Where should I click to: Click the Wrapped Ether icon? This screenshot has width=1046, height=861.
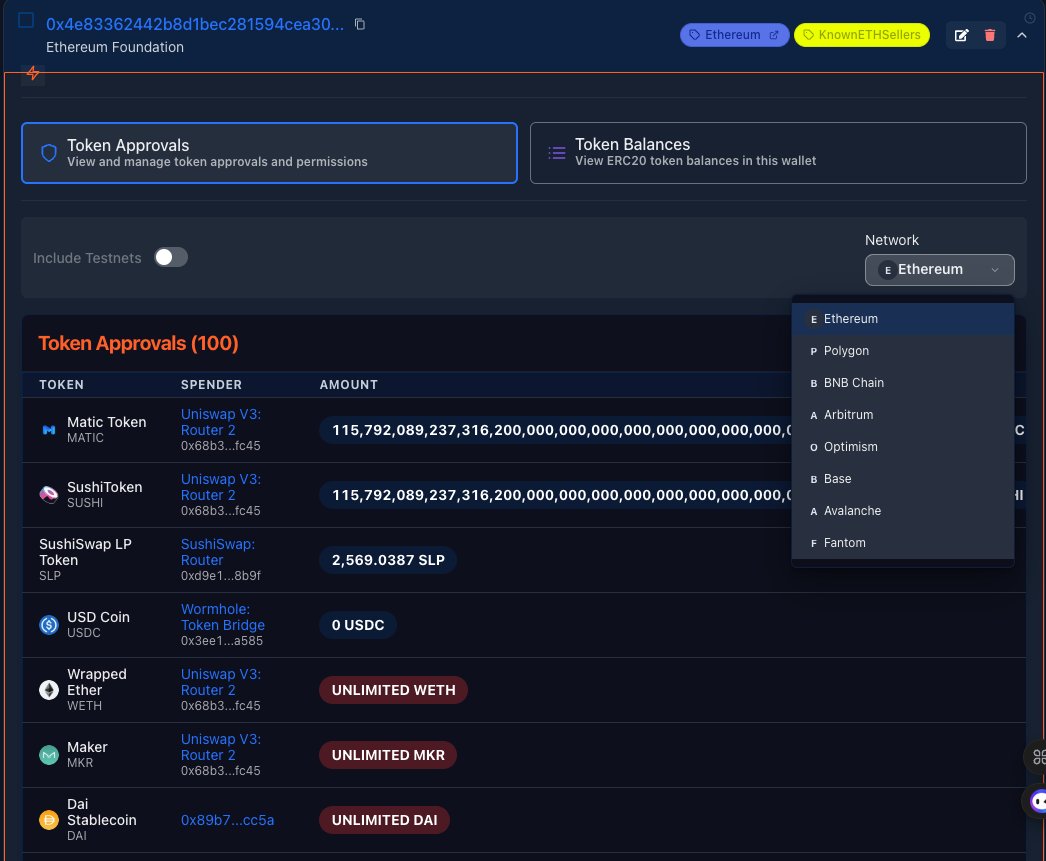pyautogui.click(x=49, y=690)
